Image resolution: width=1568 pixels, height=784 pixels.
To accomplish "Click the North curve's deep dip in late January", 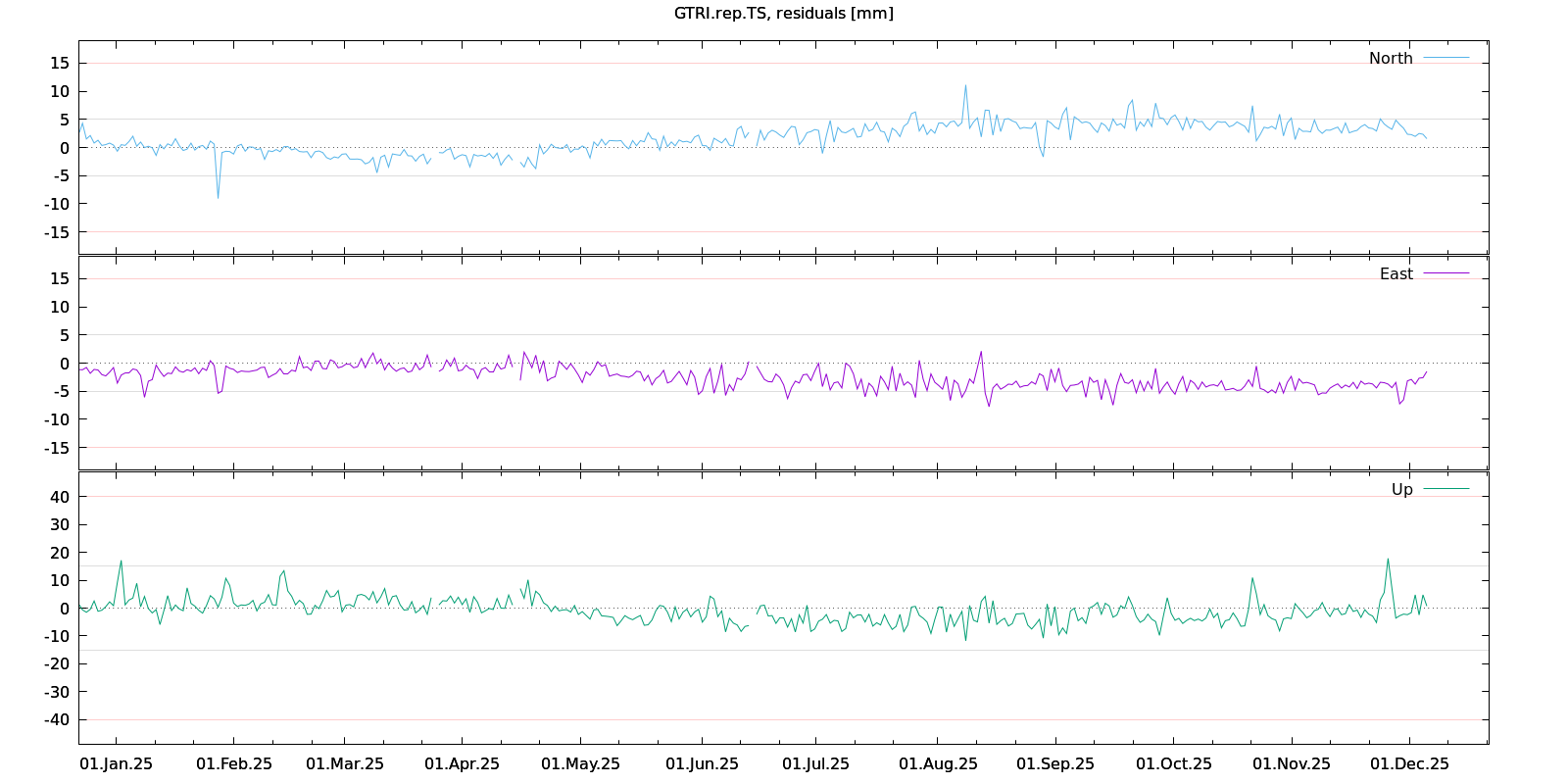I will tap(218, 197).
